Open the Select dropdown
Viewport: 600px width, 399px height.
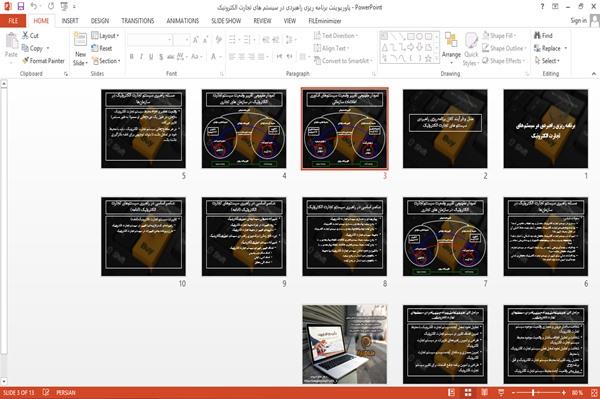coord(547,61)
